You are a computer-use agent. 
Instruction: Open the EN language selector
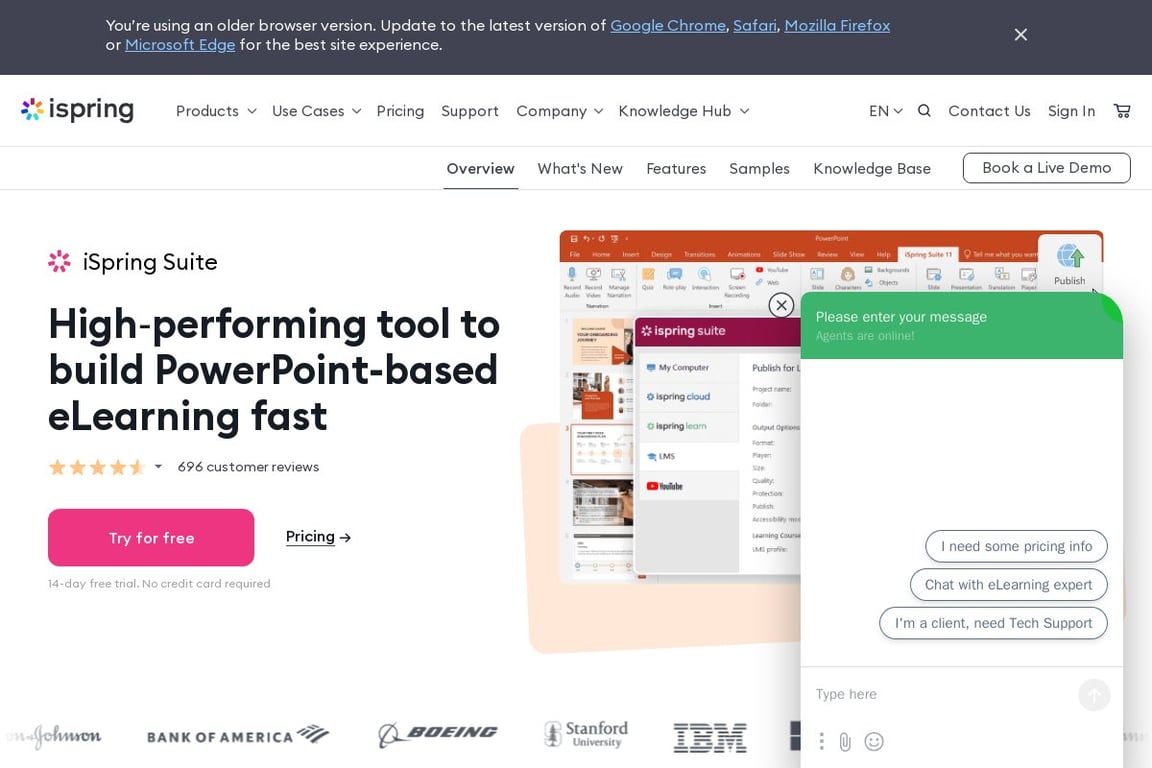pyautogui.click(x=885, y=111)
